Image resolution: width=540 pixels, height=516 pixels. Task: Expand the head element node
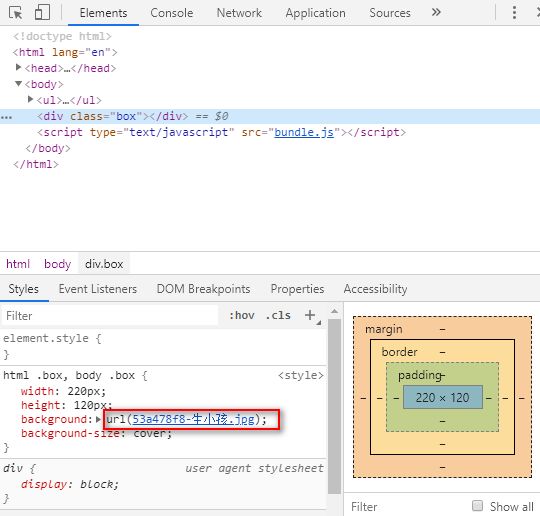coord(19,67)
